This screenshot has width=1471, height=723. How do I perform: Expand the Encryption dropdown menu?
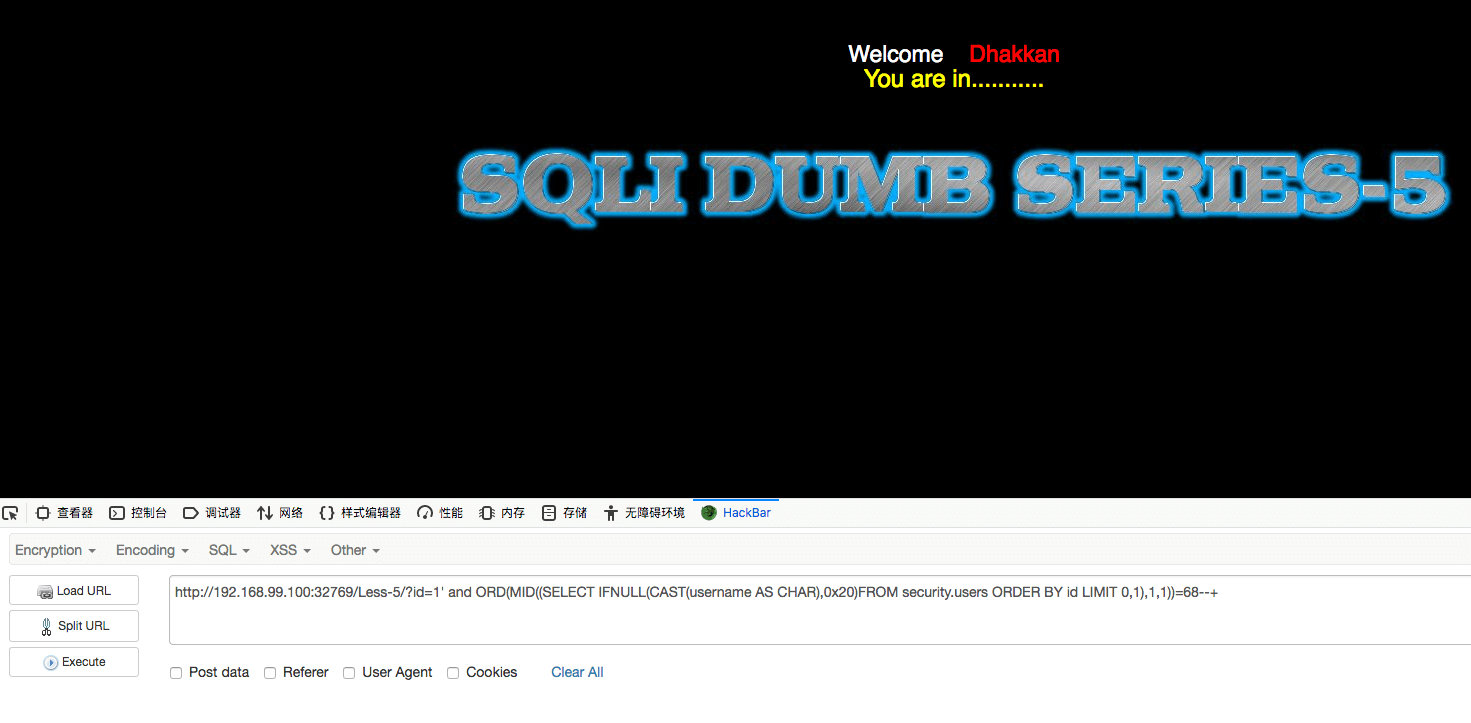pos(55,550)
